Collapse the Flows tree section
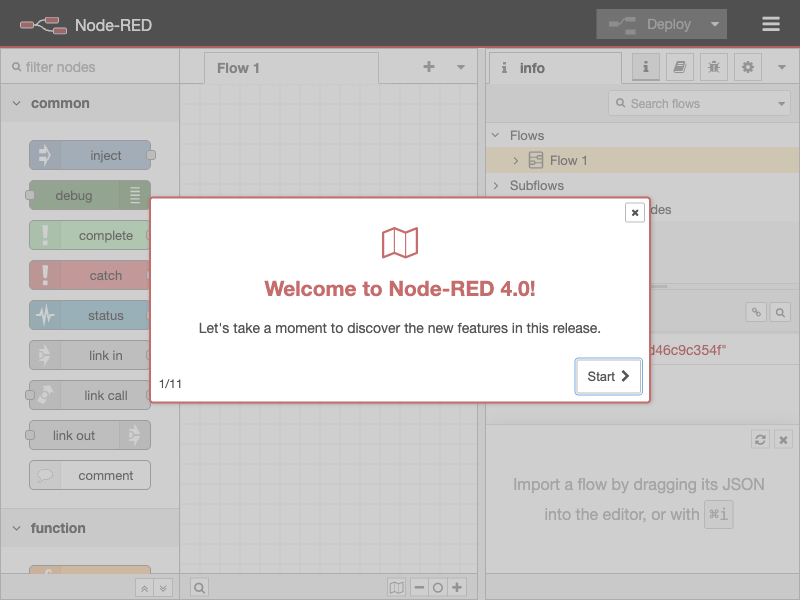This screenshot has width=800, height=600. pos(495,135)
